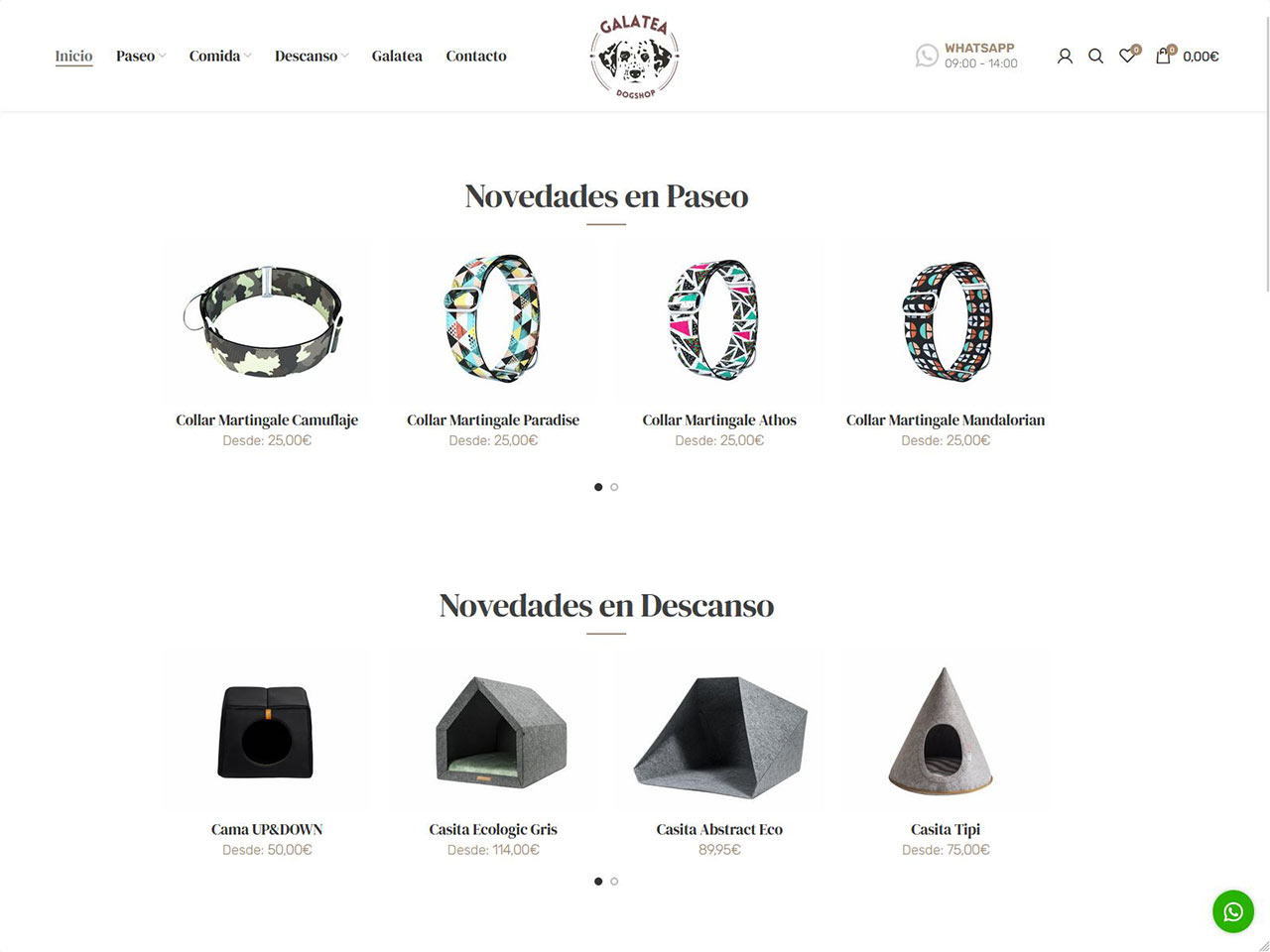Expand the Paseo dropdown menu
This screenshot has width=1270, height=952.
pos(141,57)
